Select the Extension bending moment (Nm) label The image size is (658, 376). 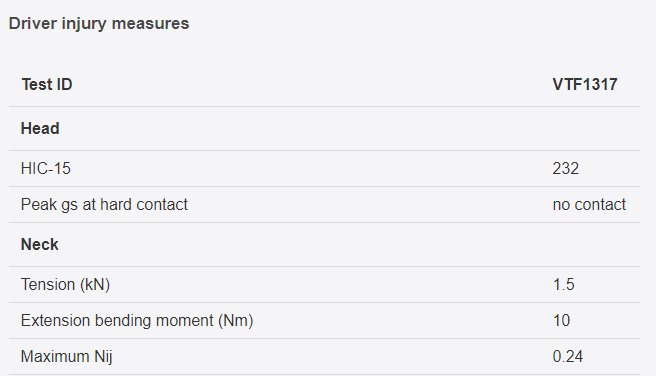click(x=137, y=320)
